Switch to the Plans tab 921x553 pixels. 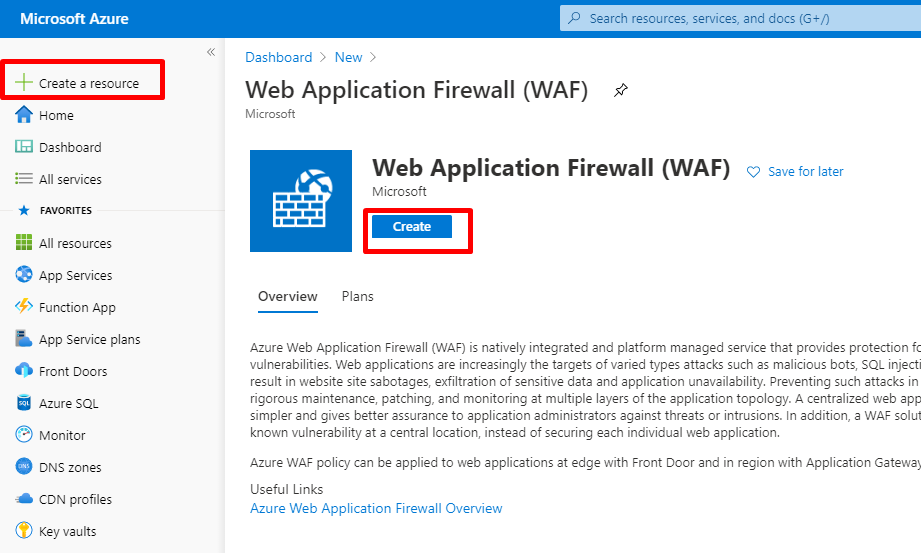(357, 296)
